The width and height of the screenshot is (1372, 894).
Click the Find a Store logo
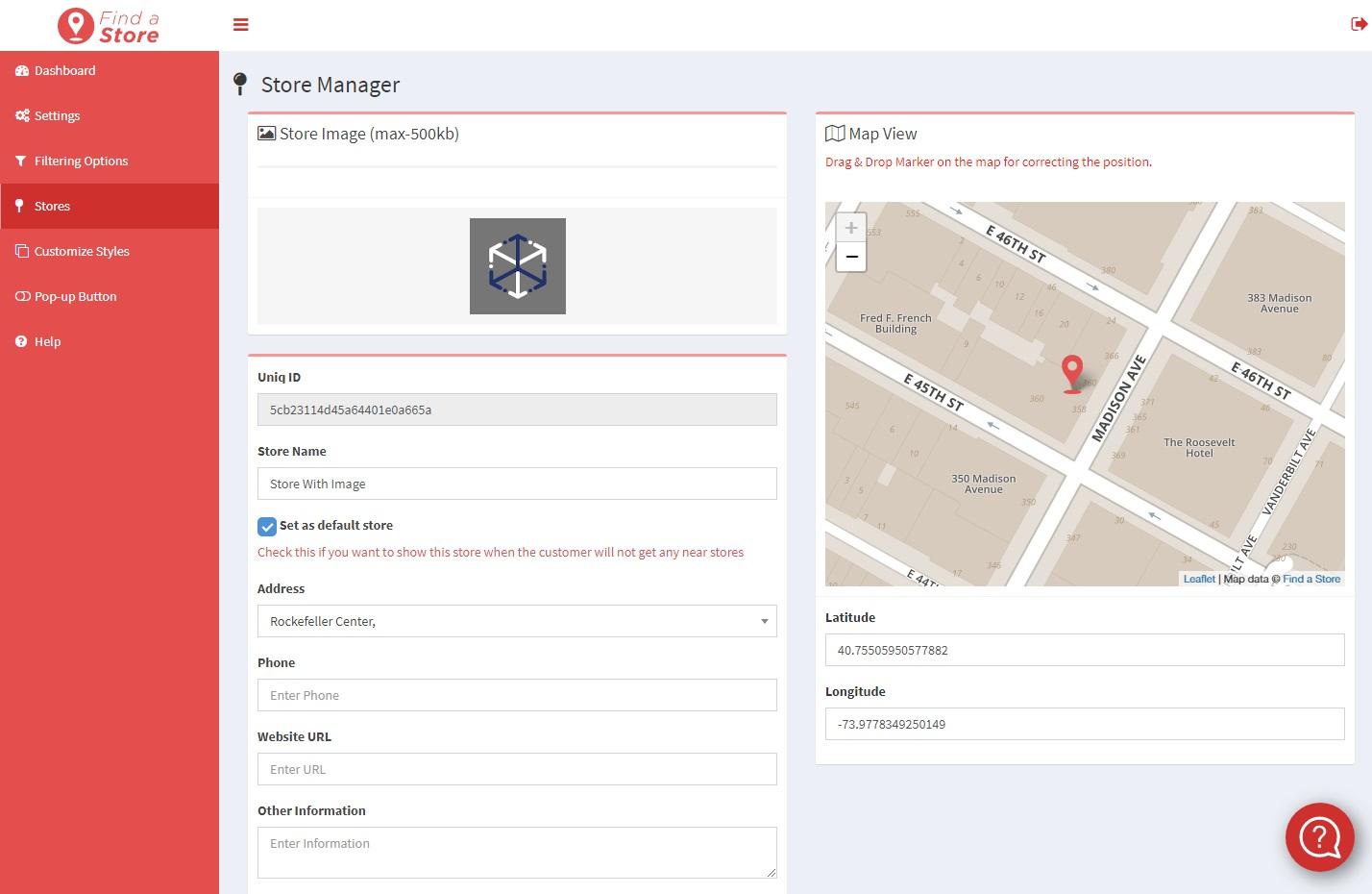(x=109, y=26)
